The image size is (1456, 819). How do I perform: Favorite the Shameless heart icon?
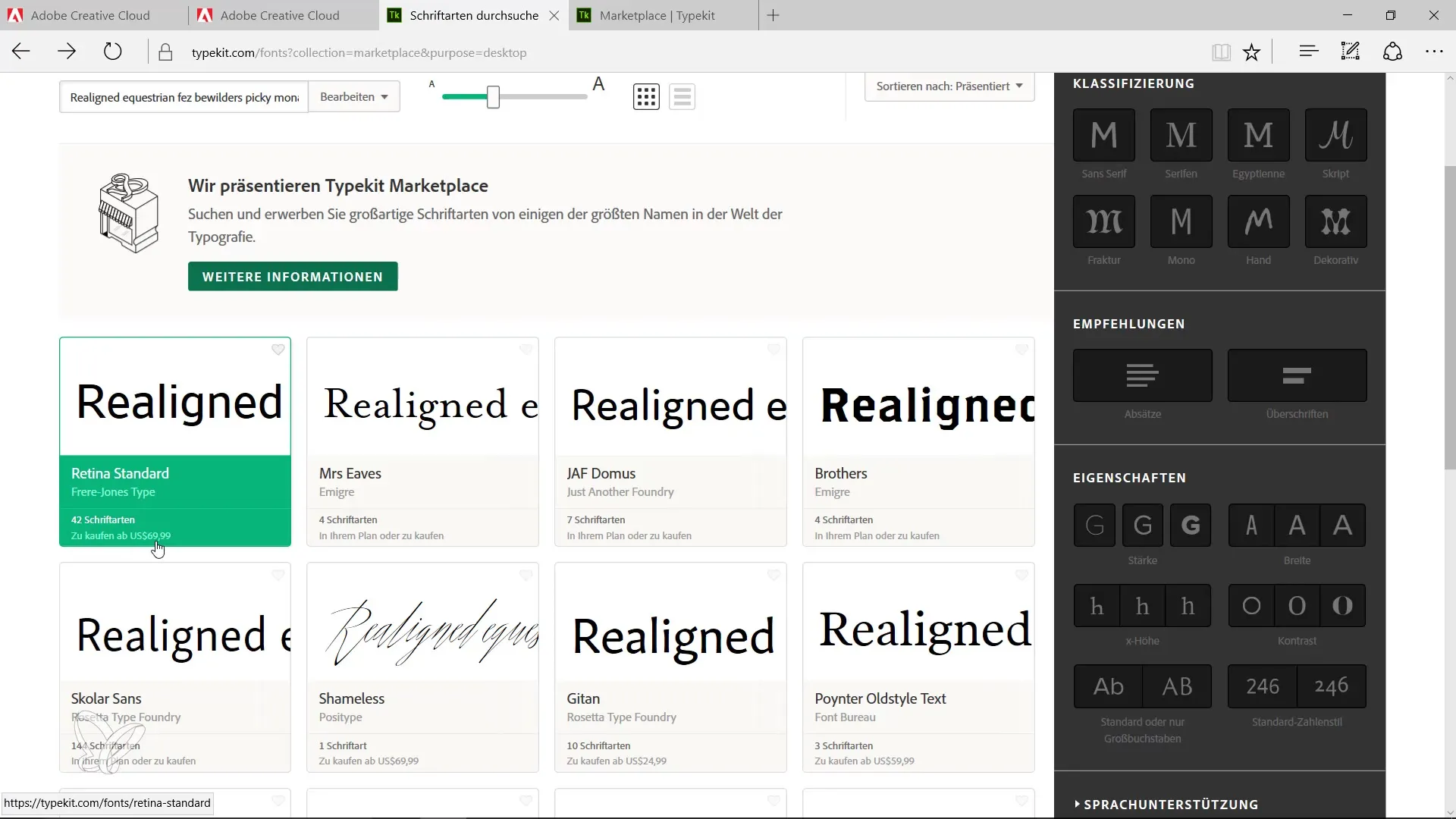(526, 576)
